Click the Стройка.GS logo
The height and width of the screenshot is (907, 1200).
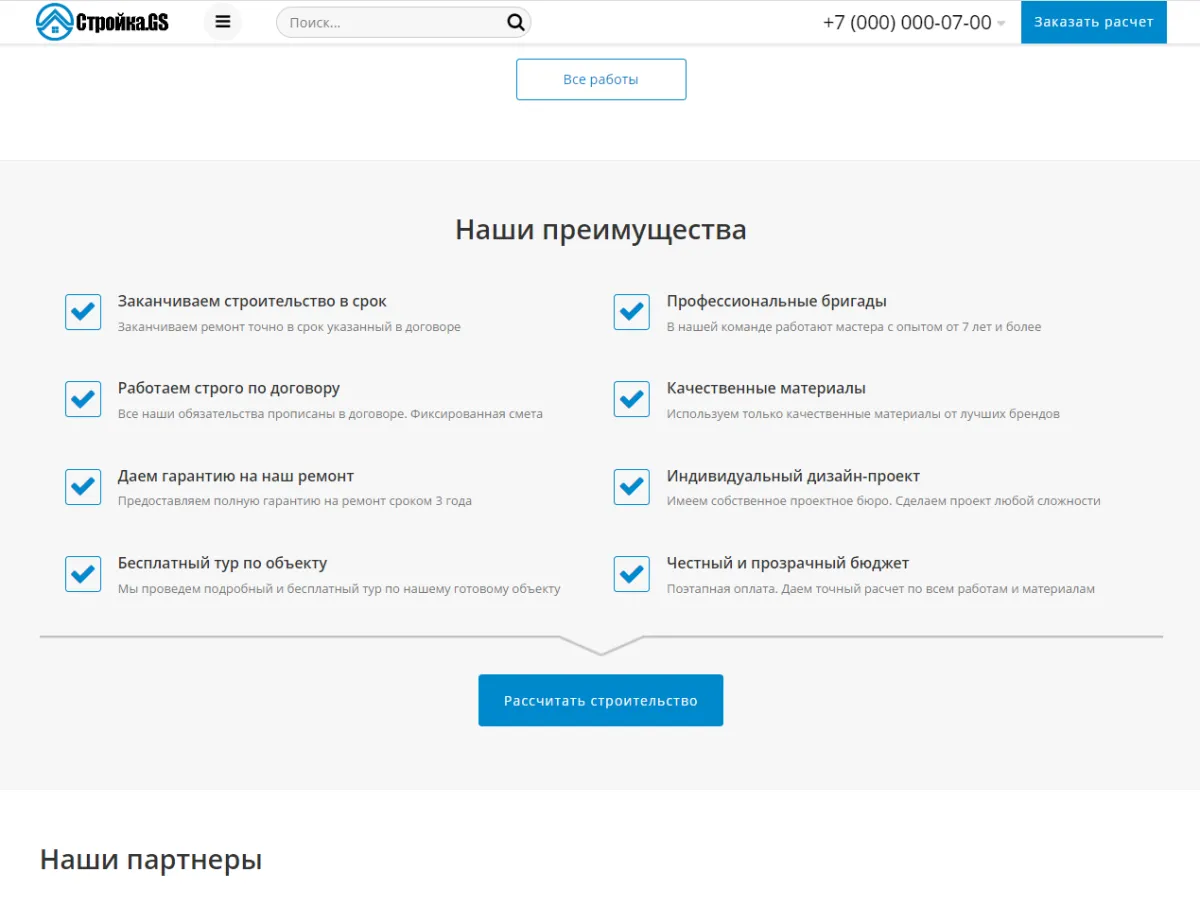coord(100,21)
